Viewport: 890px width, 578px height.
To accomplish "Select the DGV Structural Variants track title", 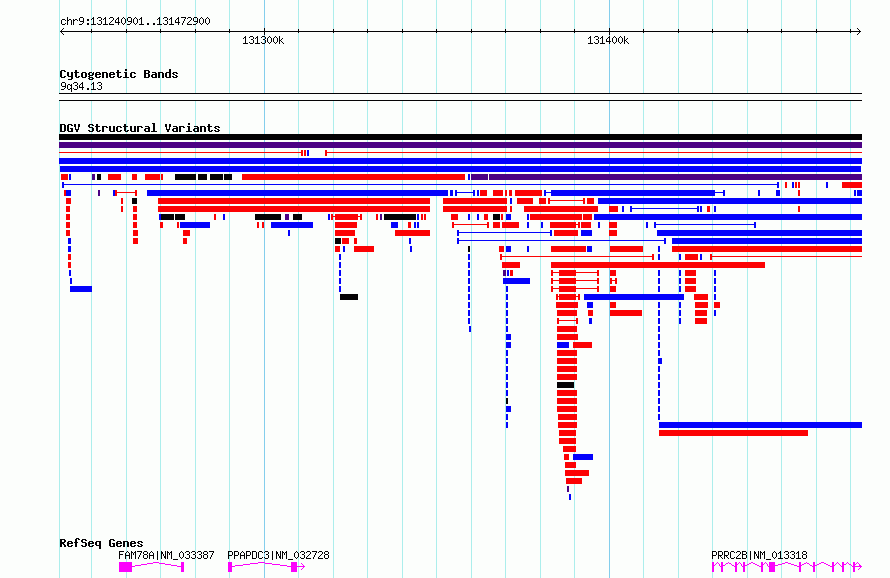I will pos(140,128).
